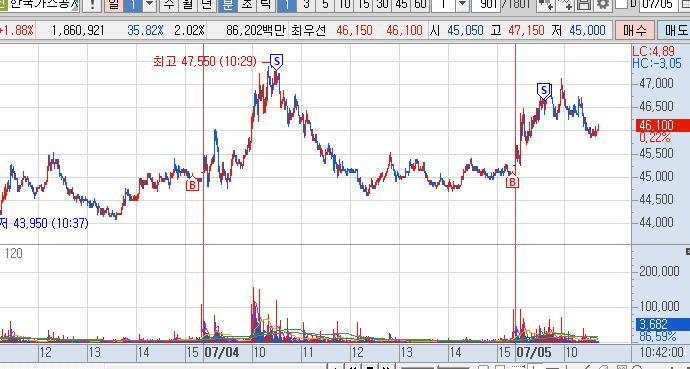Click the 86,202백만 trading value
The width and height of the screenshot is (690, 369).
255,31
